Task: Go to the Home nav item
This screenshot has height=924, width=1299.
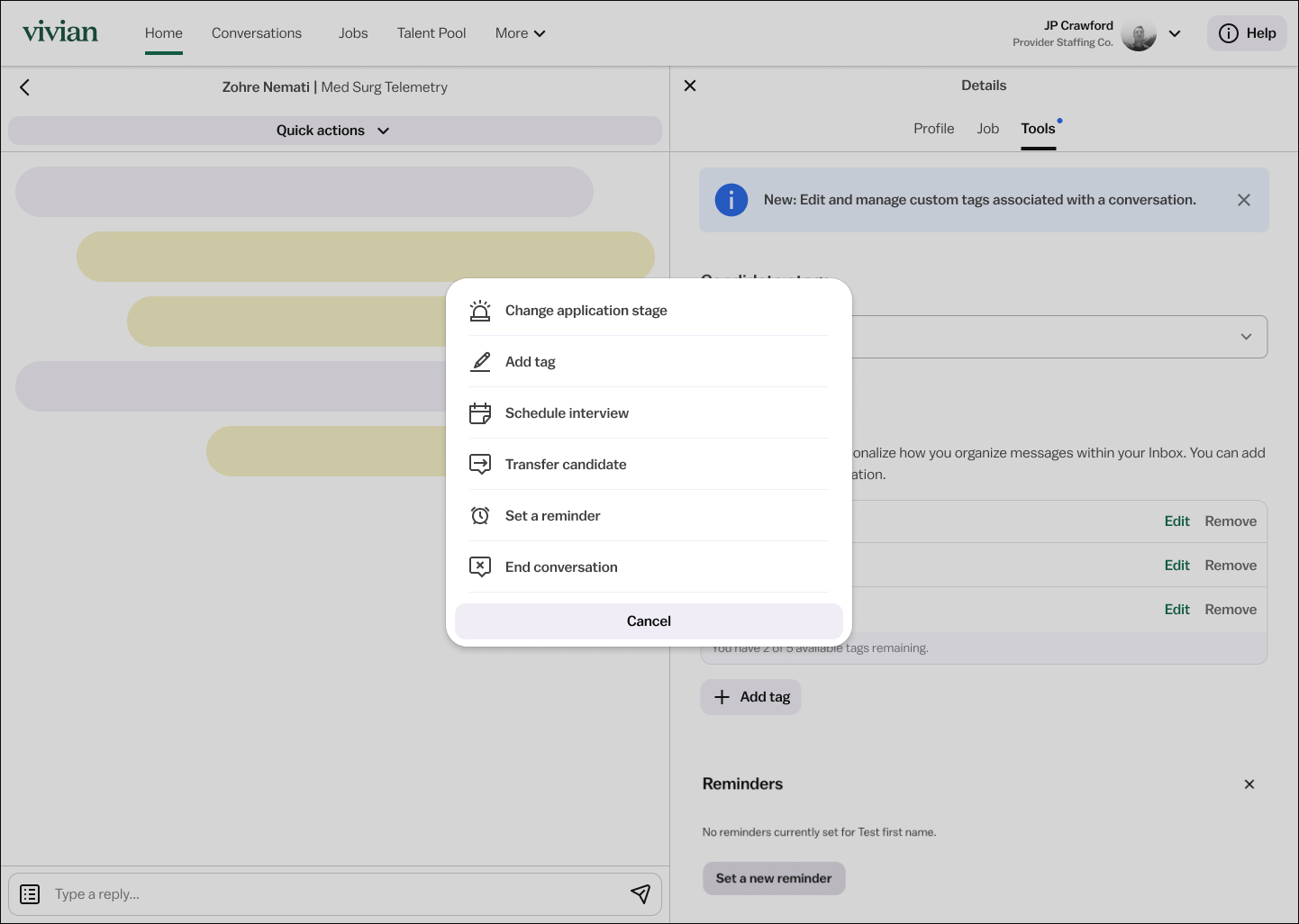Action: tap(164, 33)
